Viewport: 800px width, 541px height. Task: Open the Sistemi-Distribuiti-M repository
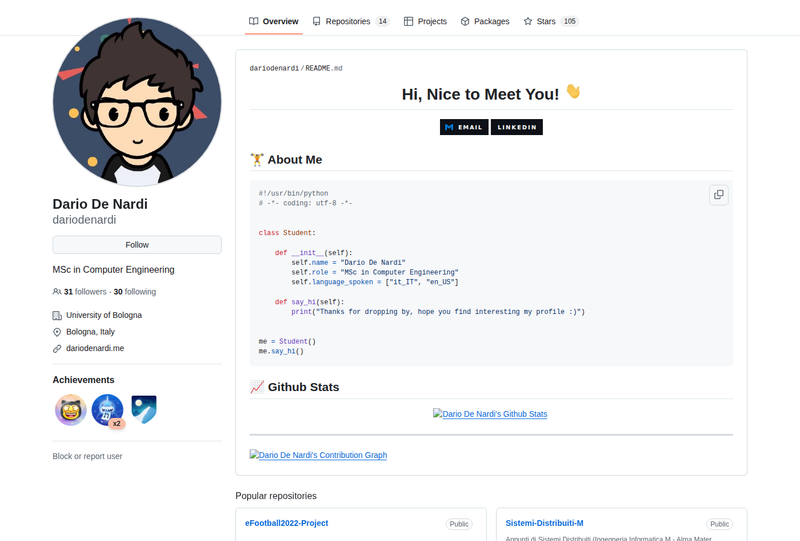544,523
